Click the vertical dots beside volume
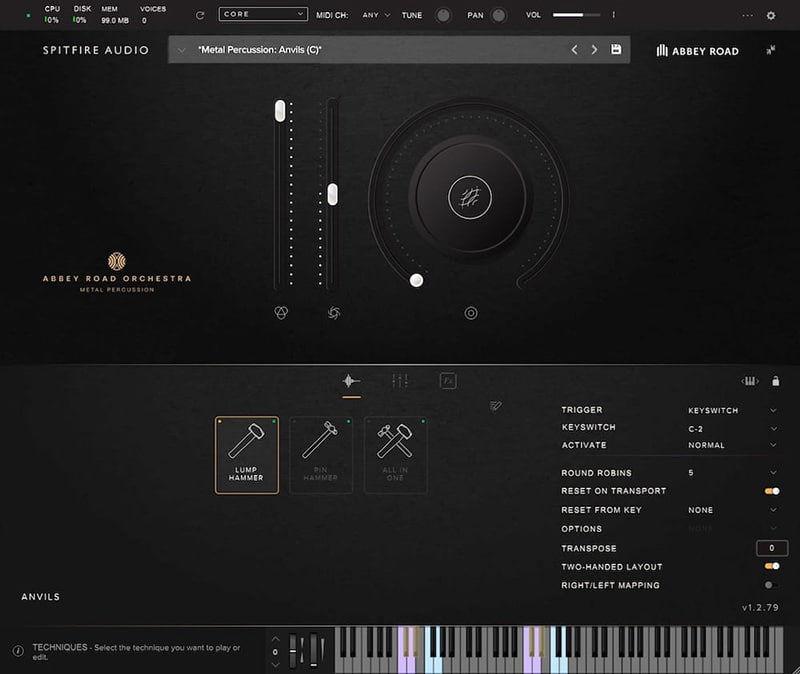The height and width of the screenshot is (674, 800). click(613, 15)
